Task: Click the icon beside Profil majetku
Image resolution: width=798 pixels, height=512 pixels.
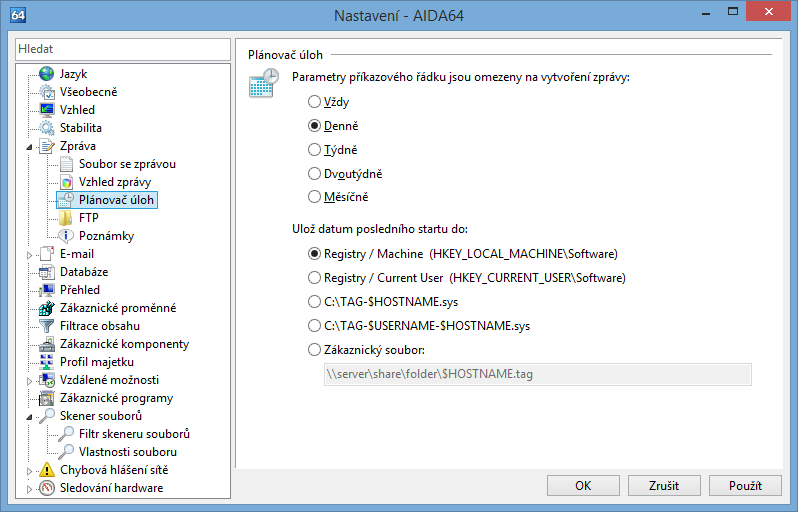Action: click(x=47, y=362)
